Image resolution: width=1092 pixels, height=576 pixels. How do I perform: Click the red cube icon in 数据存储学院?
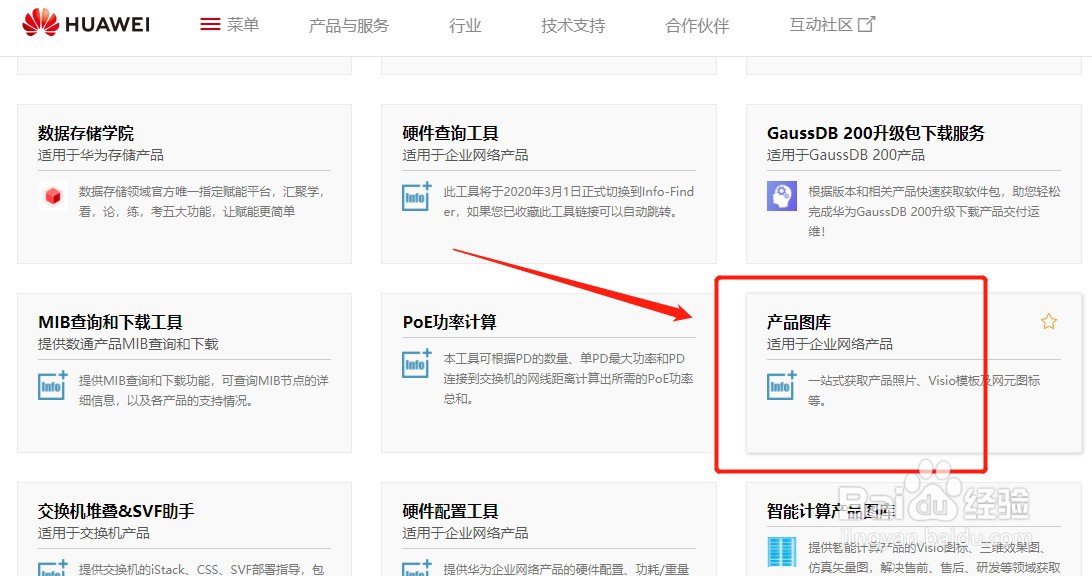tap(53, 196)
